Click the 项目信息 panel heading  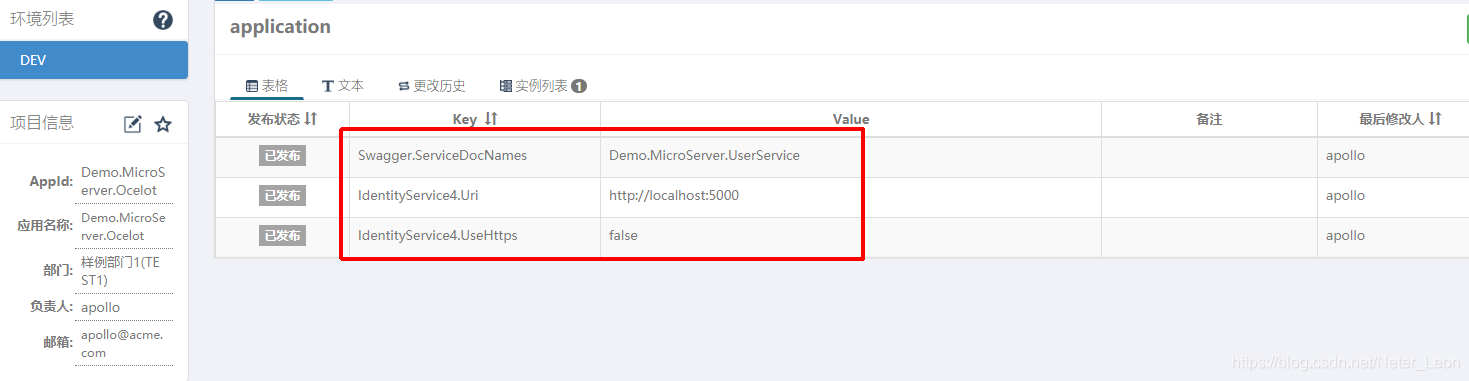pyautogui.click(x=42, y=123)
